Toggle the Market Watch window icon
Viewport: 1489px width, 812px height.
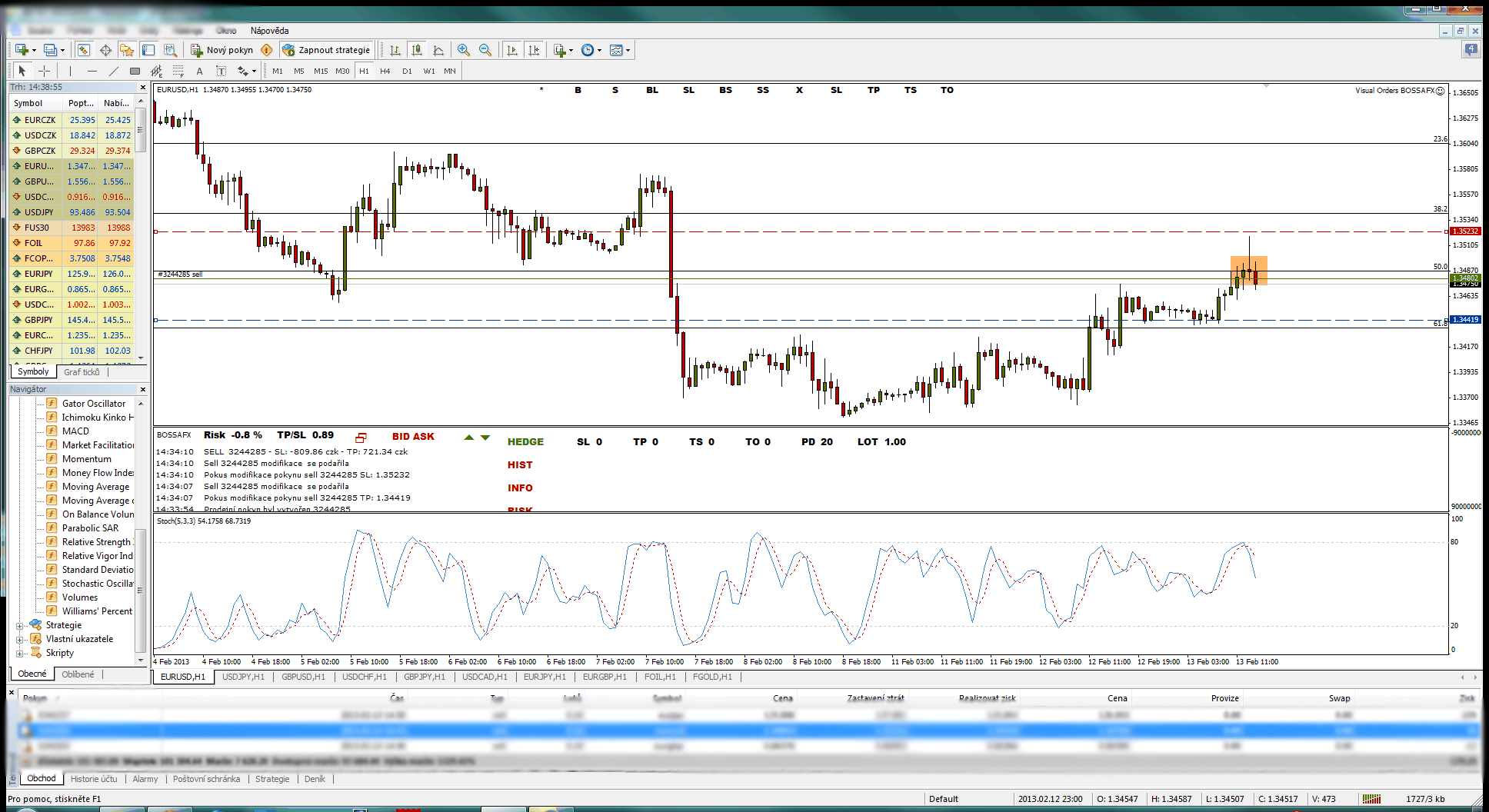(84, 50)
